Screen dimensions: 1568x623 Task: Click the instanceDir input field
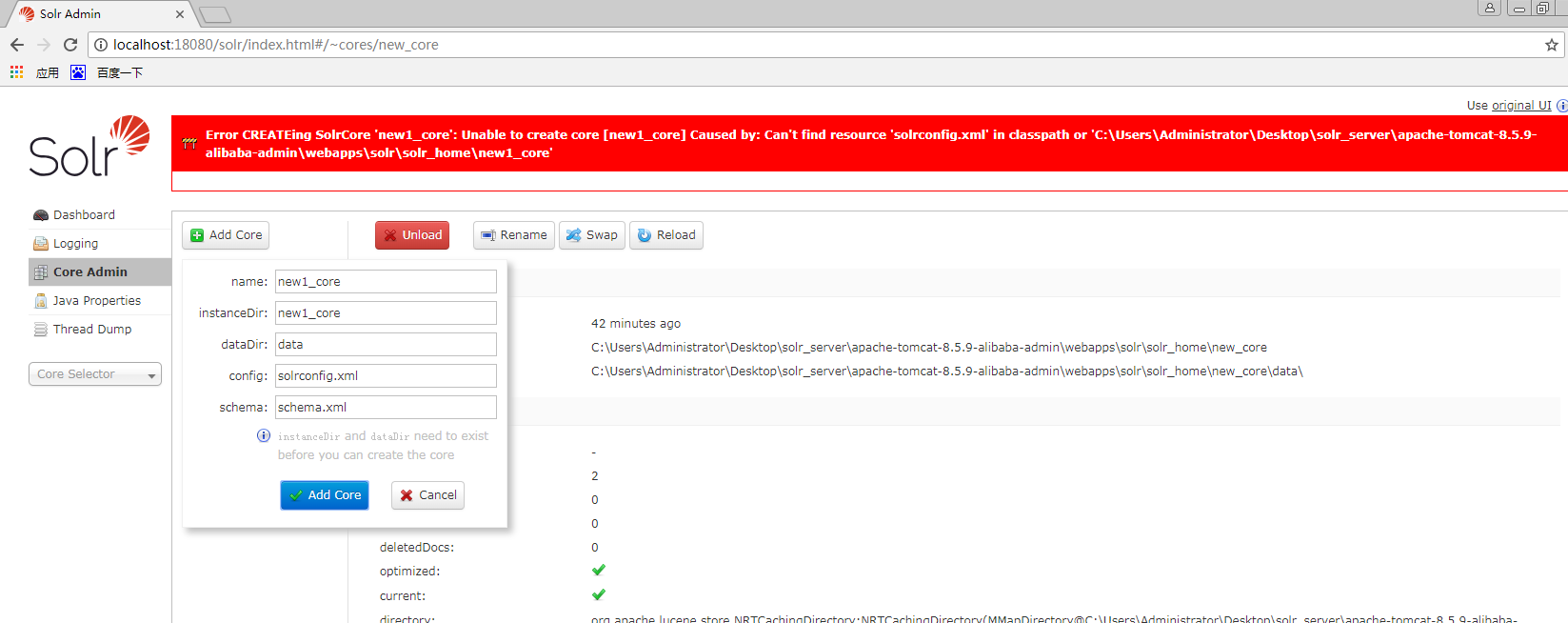[386, 313]
